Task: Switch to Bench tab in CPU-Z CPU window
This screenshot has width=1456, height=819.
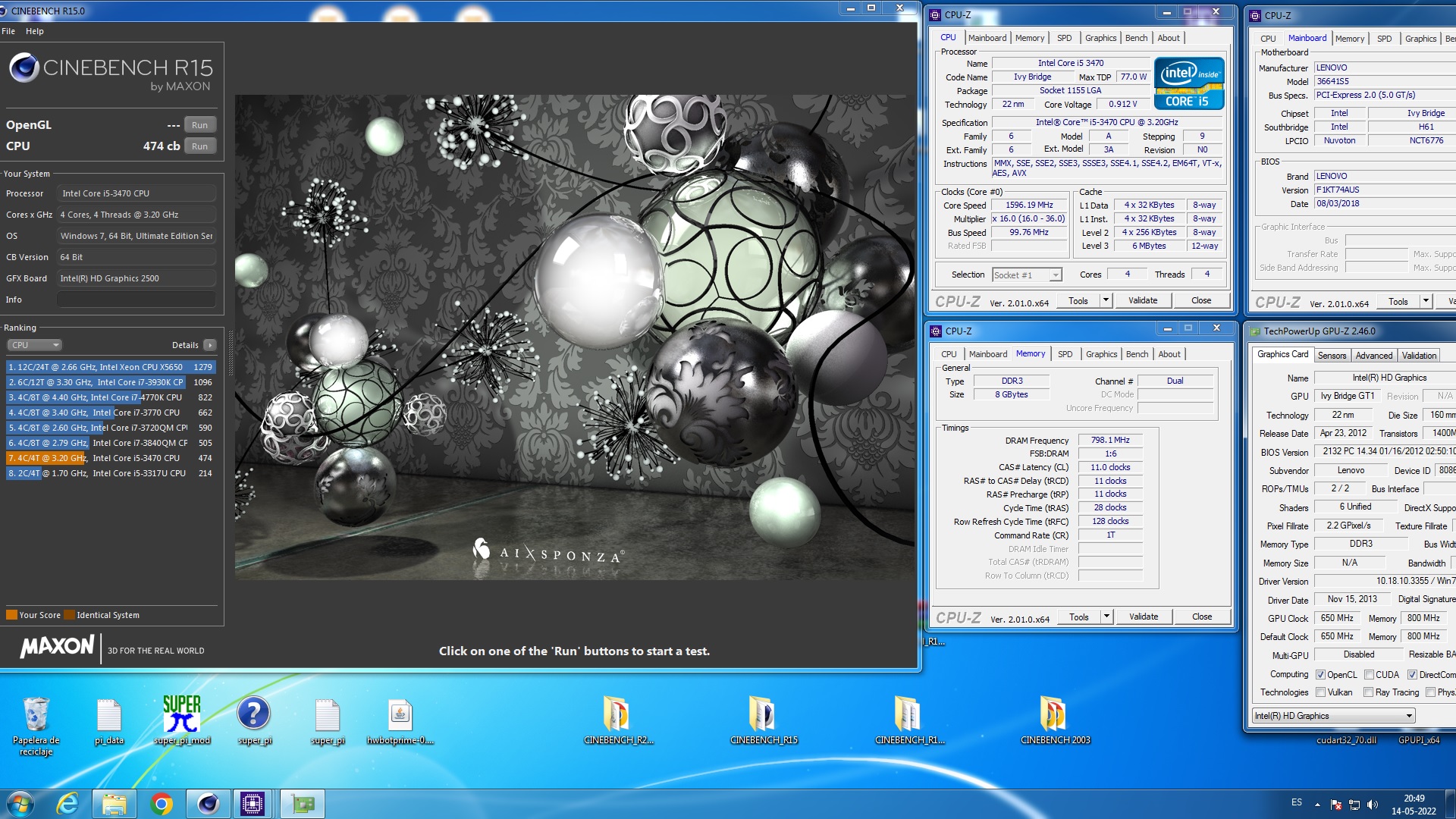Action: pos(1136,38)
